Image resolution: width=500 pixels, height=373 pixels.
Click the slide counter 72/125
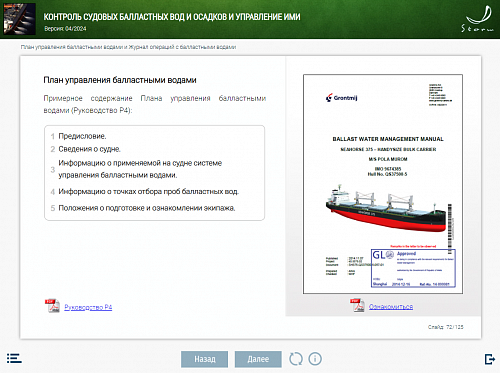point(446,327)
